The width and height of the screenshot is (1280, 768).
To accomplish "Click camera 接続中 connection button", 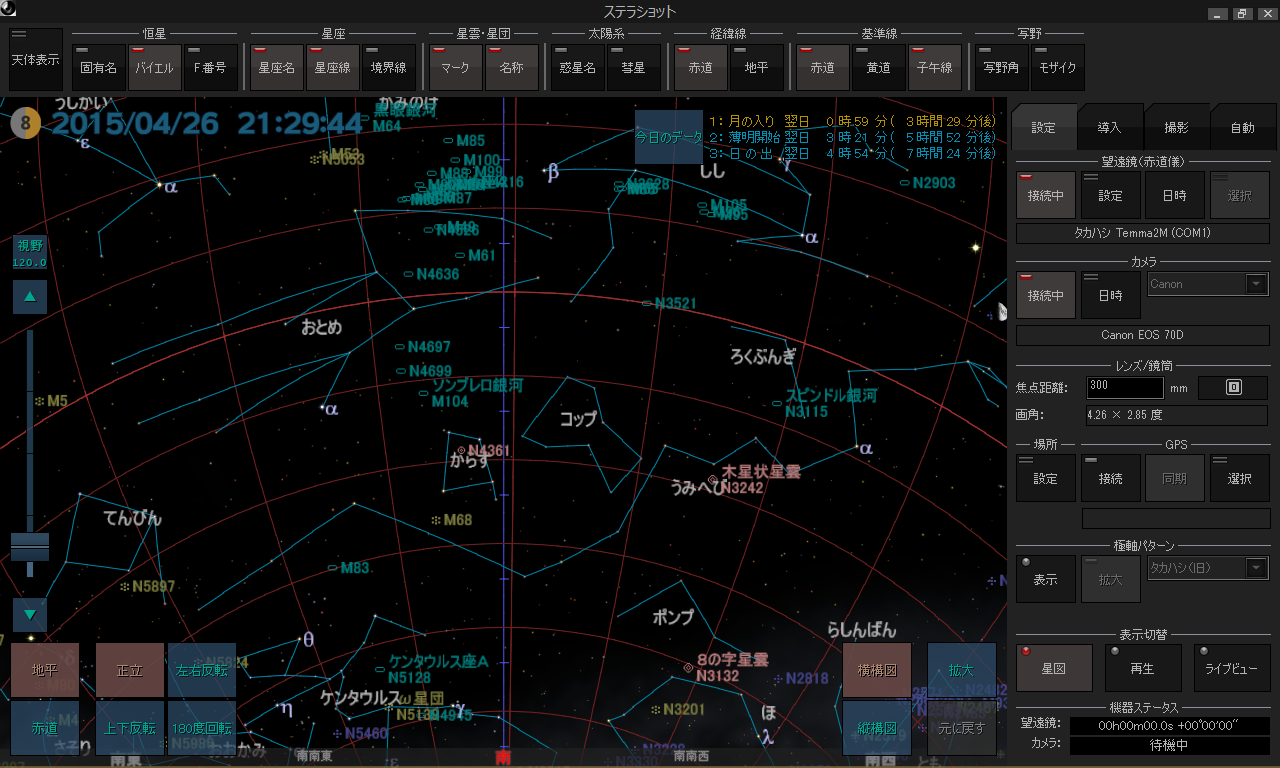I will [1046, 295].
